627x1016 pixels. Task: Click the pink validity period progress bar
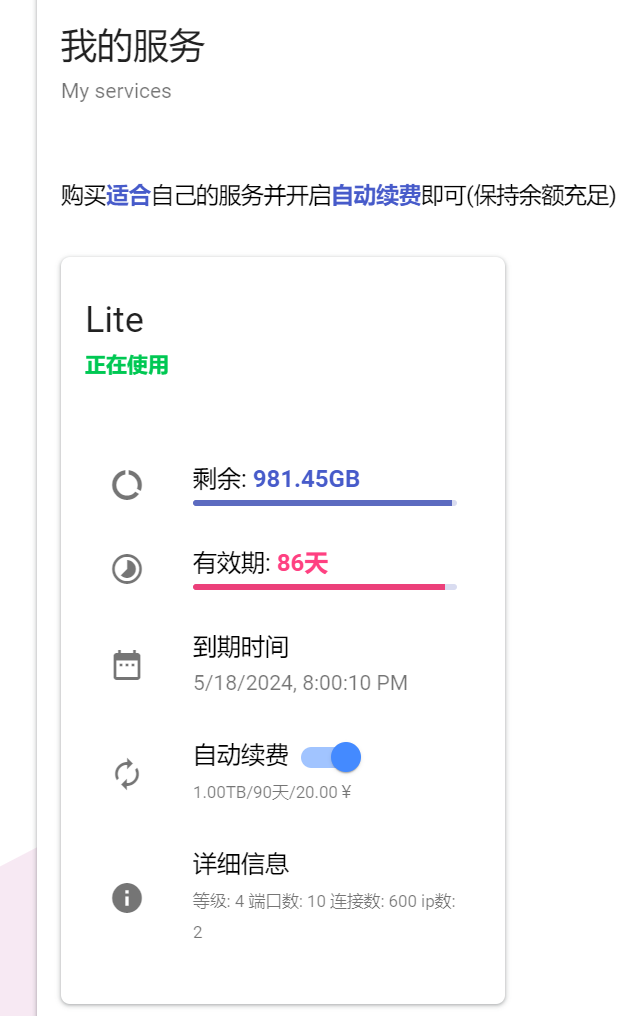(x=319, y=587)
